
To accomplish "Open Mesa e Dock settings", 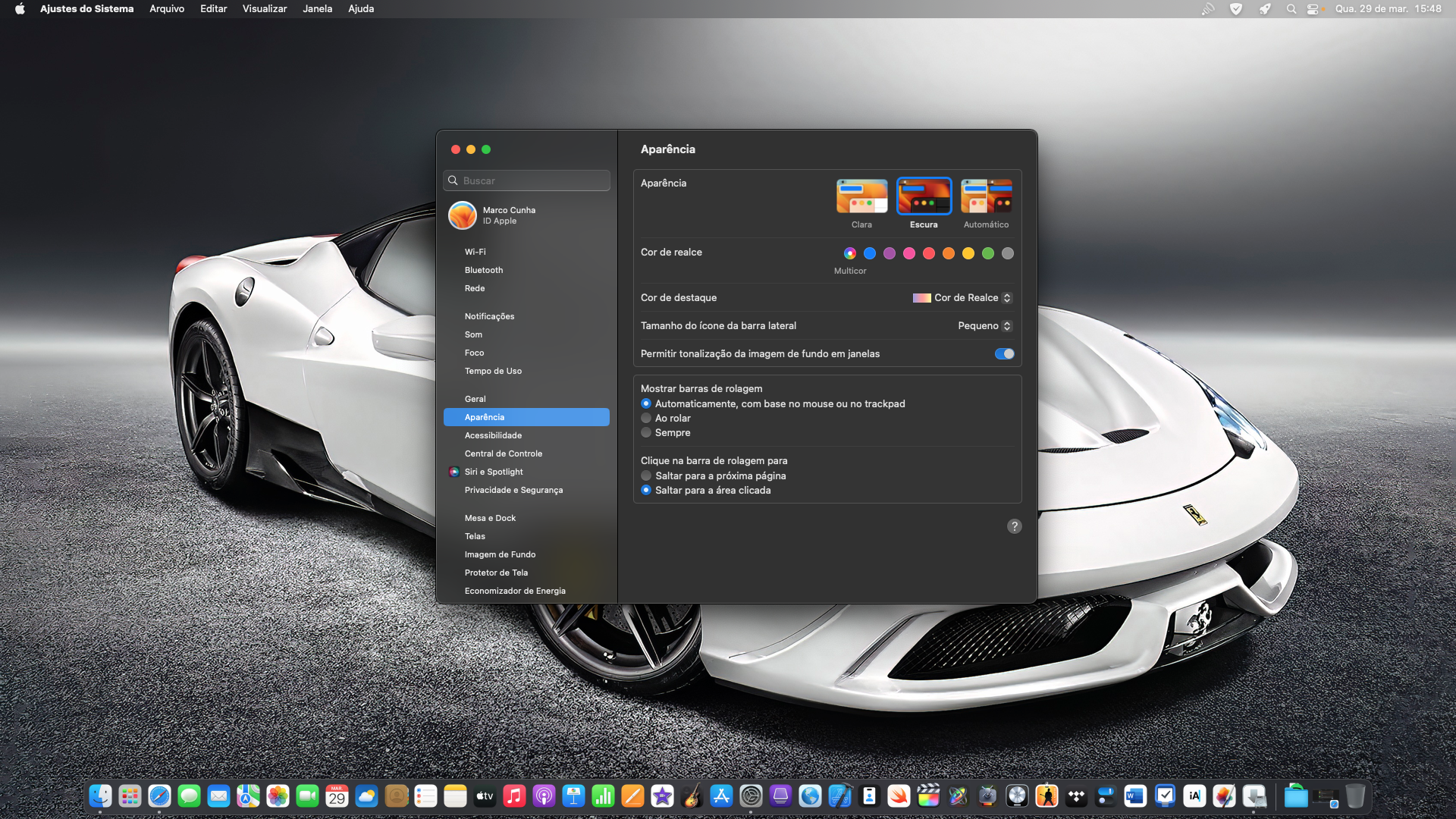I will coord(490,518).
